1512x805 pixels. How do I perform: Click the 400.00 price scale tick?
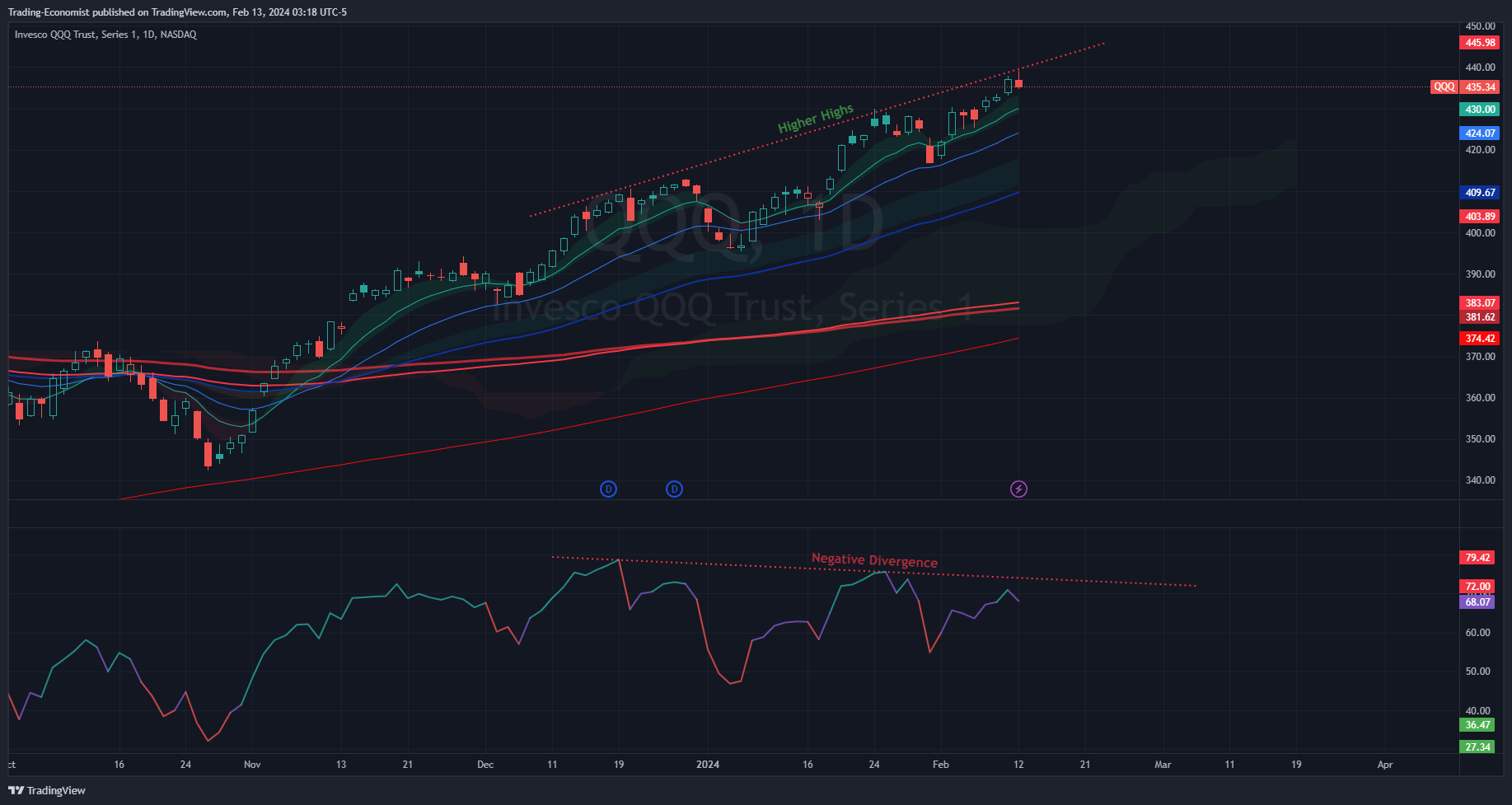[x=1480, y=233]
